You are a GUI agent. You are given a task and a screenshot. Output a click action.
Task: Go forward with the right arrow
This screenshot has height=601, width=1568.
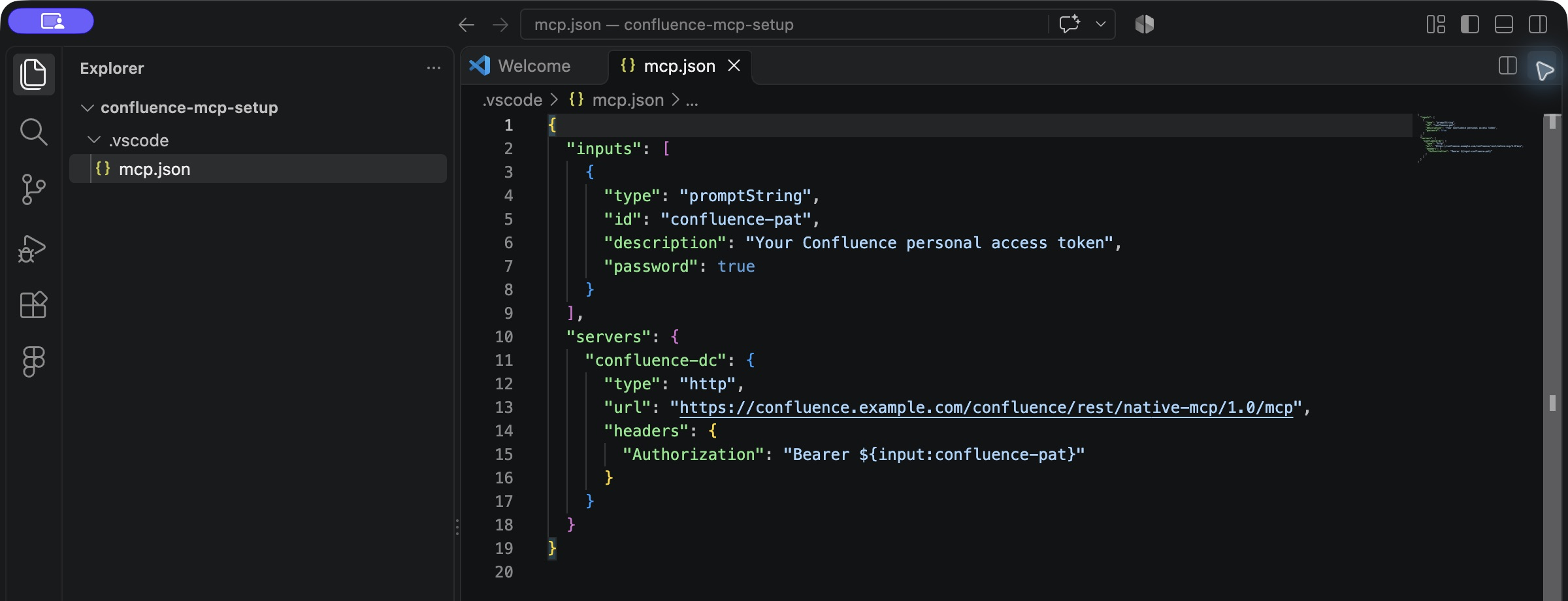click(x=500, y=25)
